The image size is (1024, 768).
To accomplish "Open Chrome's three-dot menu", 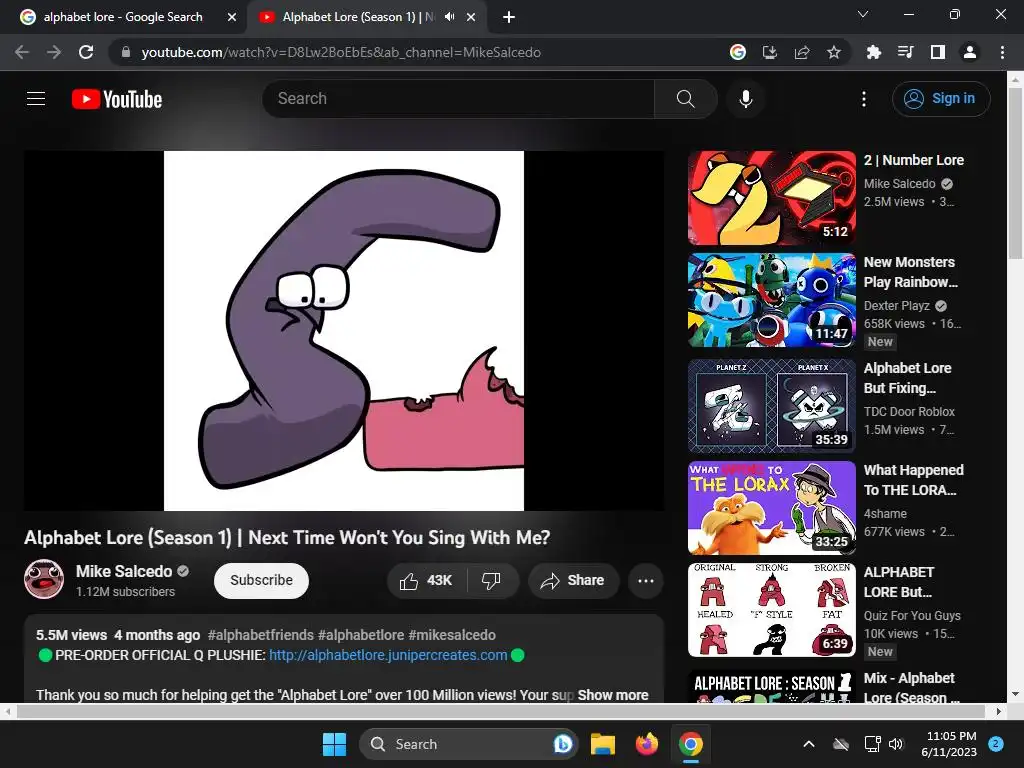I will click(1002, 52).
